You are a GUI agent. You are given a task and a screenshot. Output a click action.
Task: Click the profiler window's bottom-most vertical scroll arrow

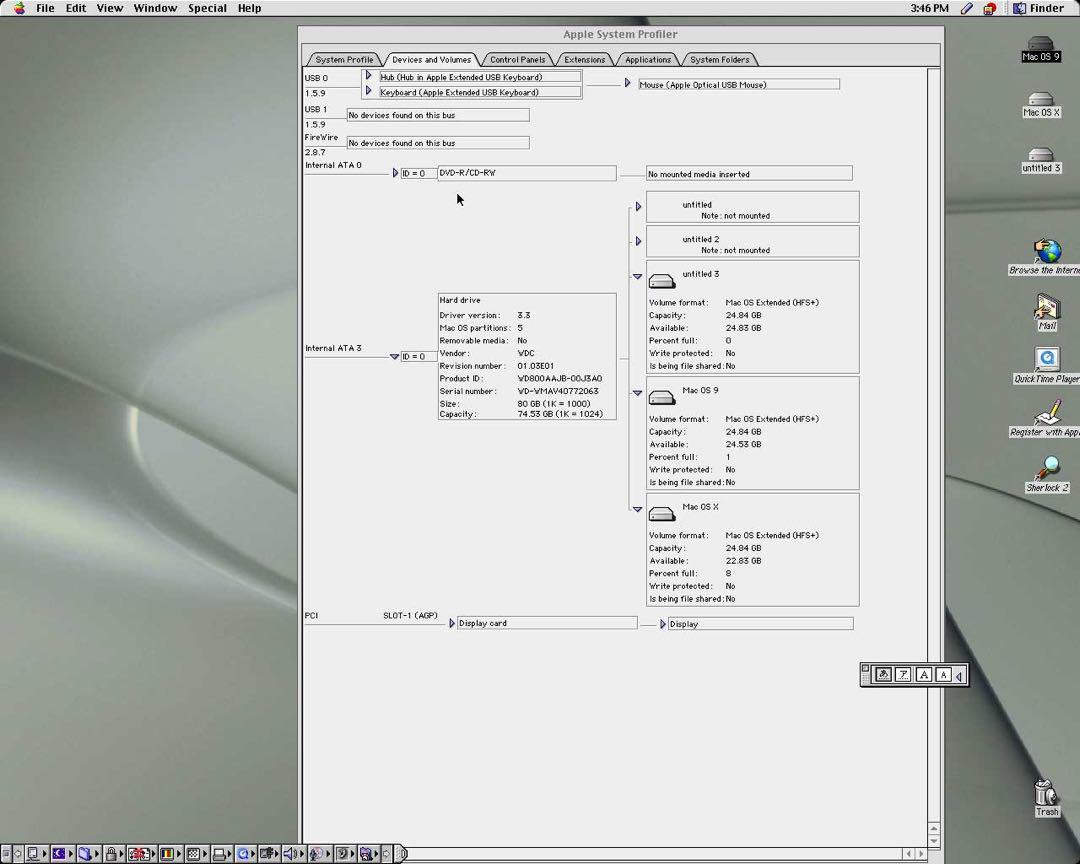[x=933, y=841]
